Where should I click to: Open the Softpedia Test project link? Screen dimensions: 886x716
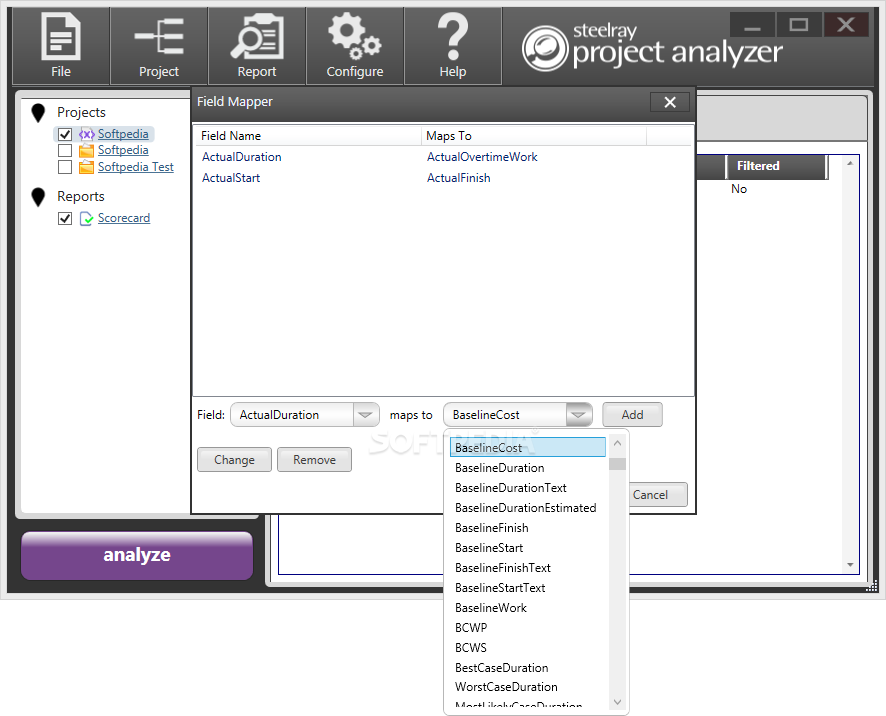pyautogui.click(x=136, y=167)
